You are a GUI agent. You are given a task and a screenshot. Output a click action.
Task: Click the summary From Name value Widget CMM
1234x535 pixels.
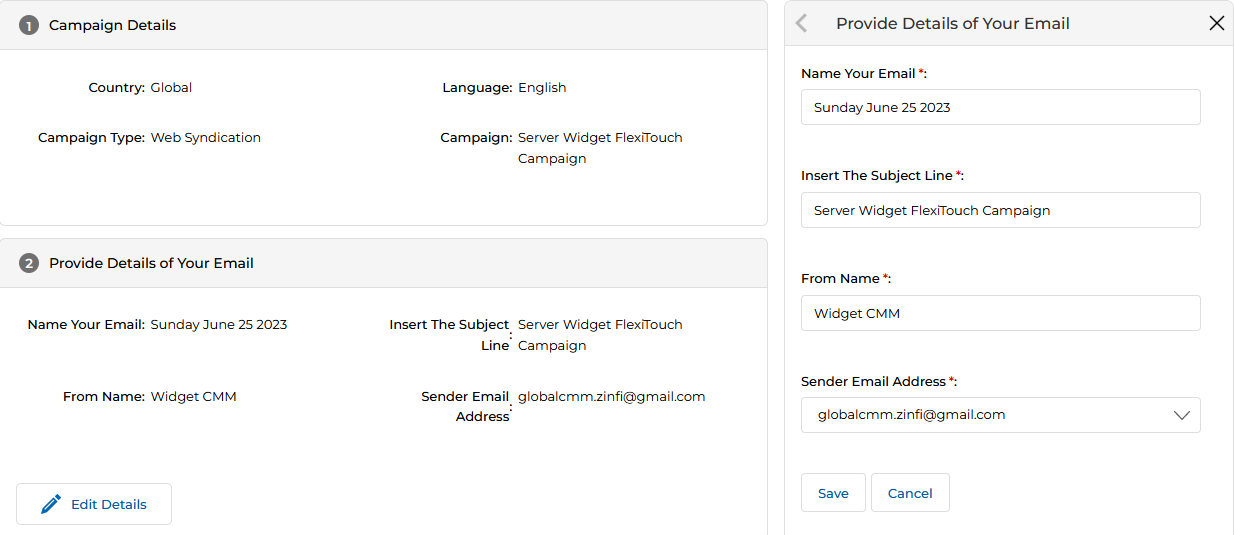[194, 396]
